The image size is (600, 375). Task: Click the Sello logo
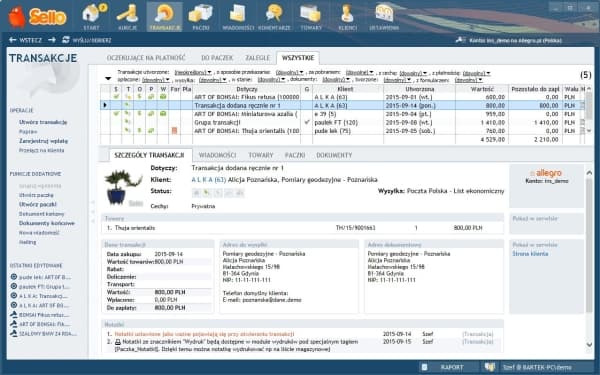pos(37,17)
